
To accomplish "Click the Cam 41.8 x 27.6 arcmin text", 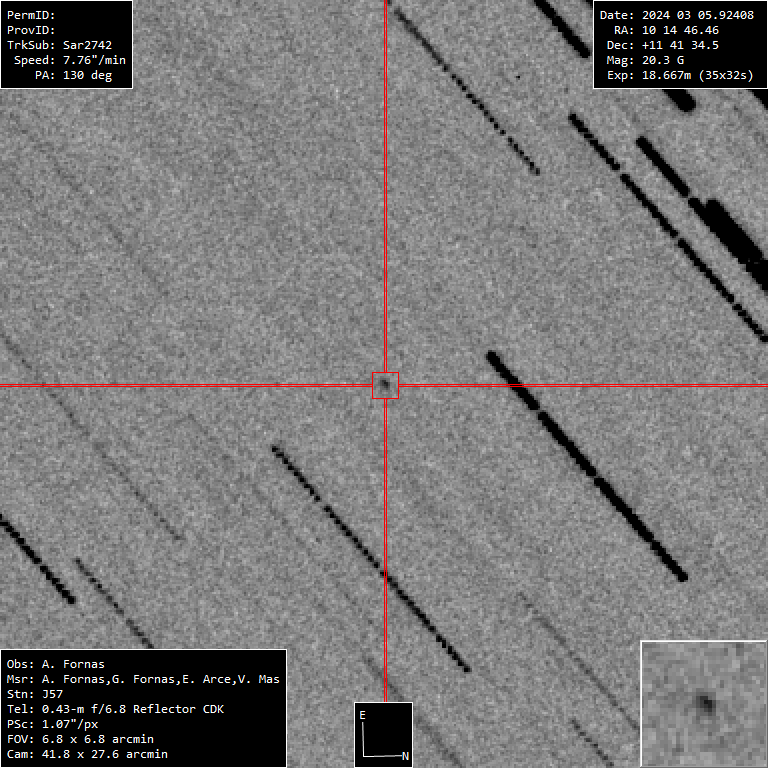I will [87, 754].
